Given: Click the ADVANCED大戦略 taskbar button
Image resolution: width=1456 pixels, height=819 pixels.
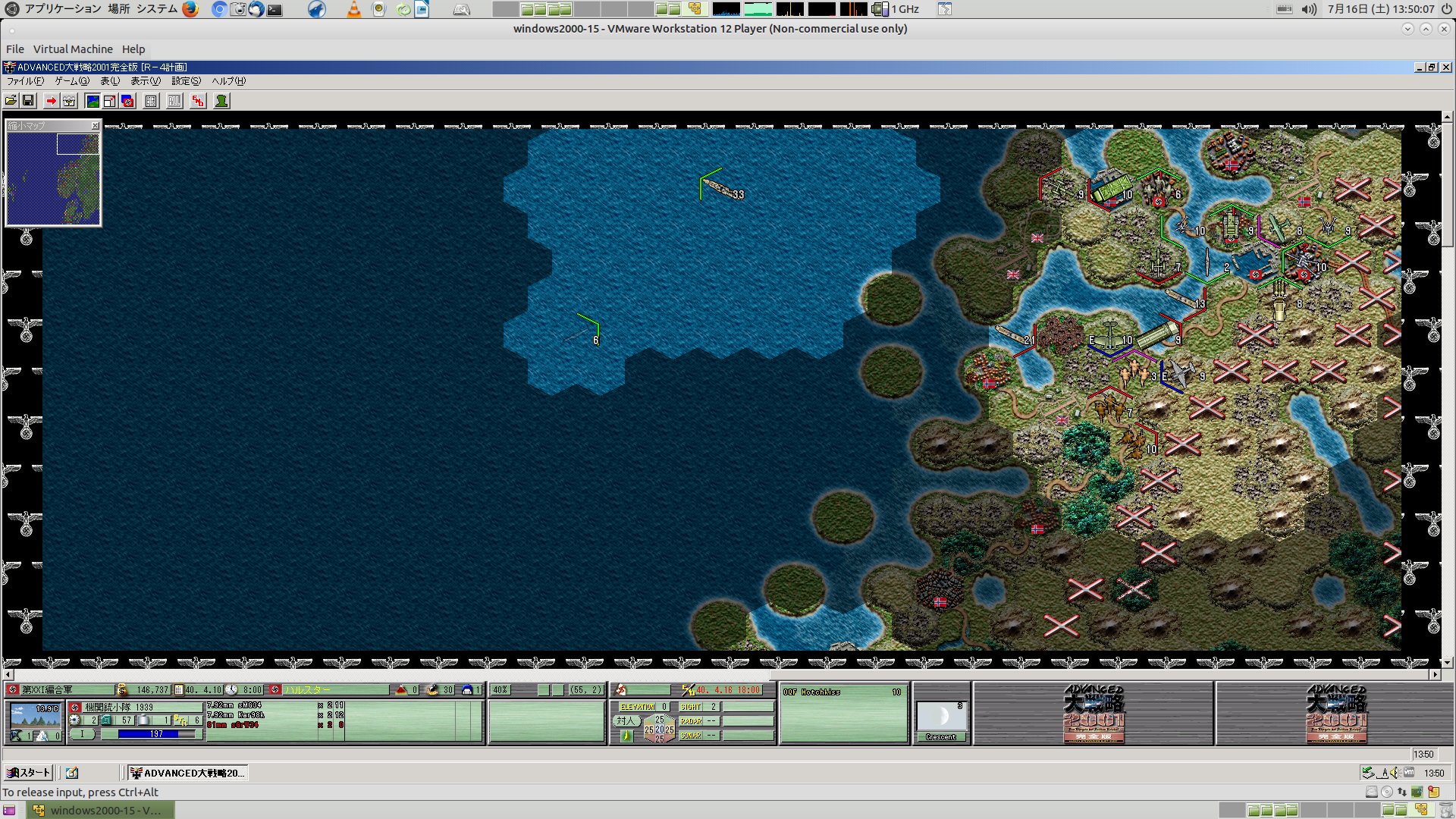Looking at the screenshot, I should click(x=187, y=773).
